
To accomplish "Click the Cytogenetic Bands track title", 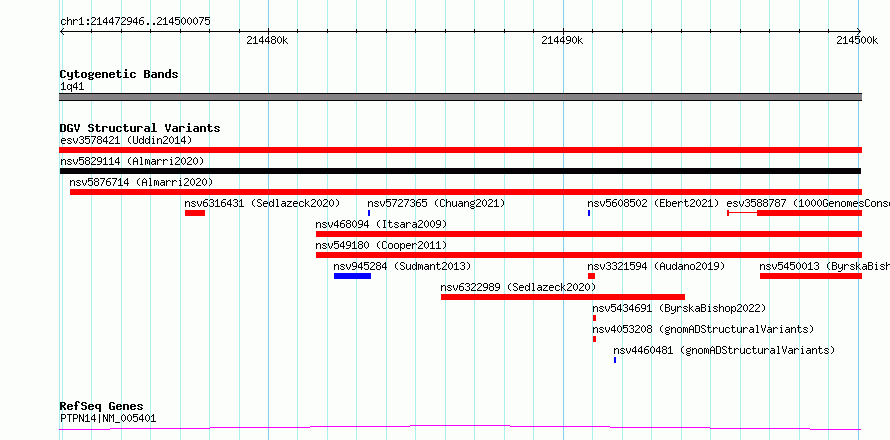I will [x=119, y=74].
